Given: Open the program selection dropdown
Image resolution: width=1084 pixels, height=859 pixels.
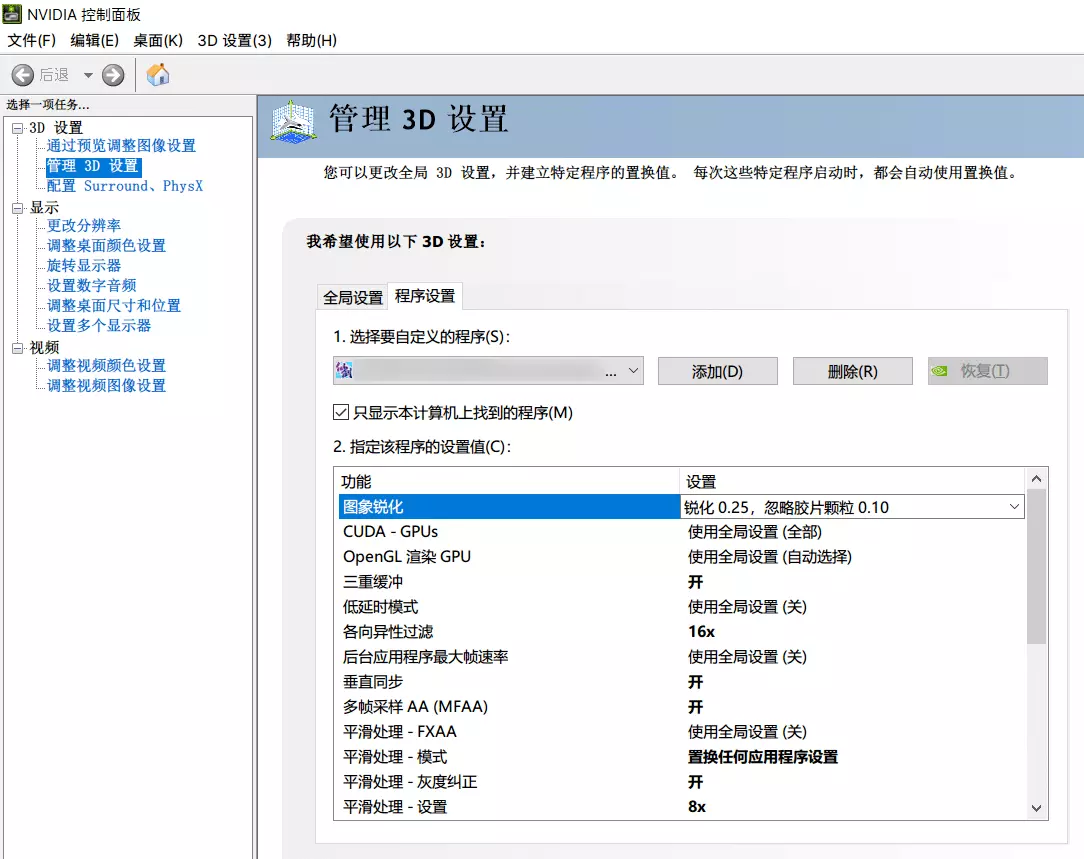Looking at the screenshot, I should (488, 371).
